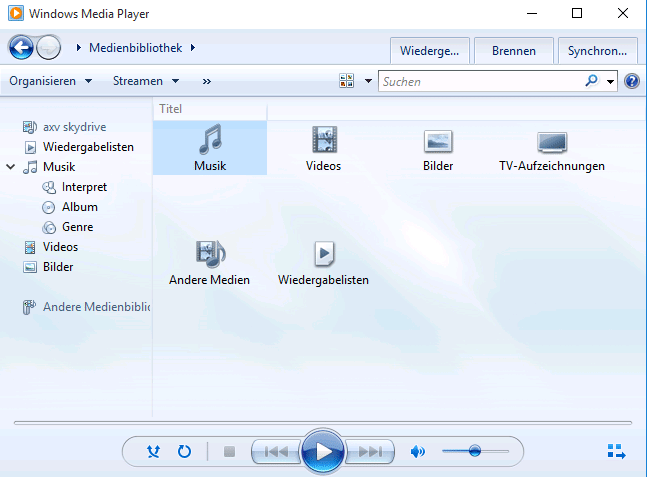The height and width of the screenshot is (477, 647).
Task: Select Musik in the sidebar tree
Action: click(49, 167)
